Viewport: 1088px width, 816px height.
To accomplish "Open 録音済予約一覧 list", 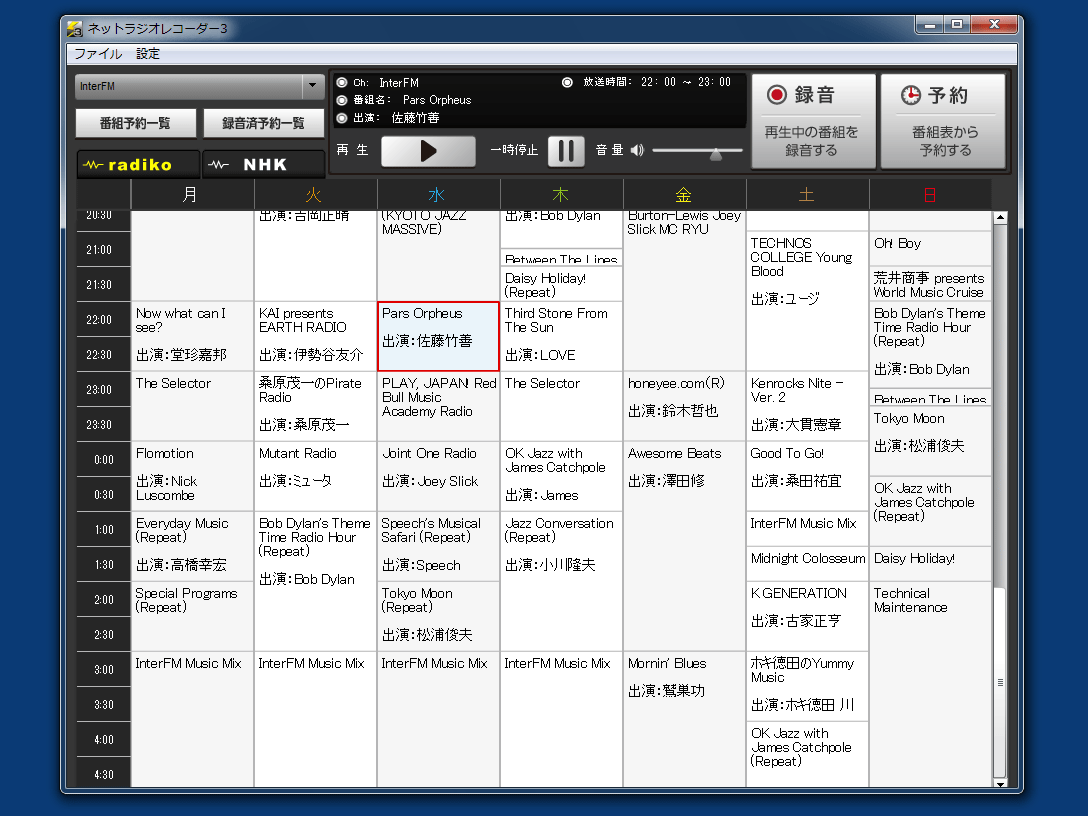I will point(264,124).
